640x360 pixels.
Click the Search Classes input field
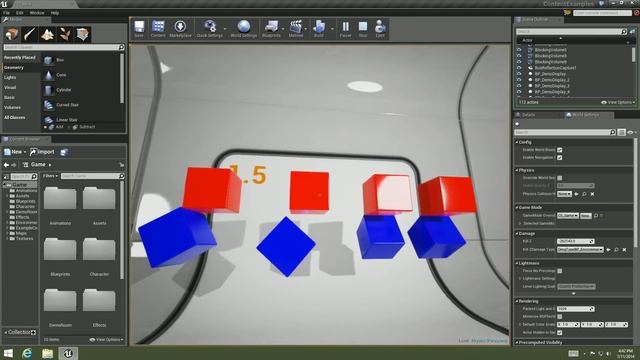coord(64,47)
